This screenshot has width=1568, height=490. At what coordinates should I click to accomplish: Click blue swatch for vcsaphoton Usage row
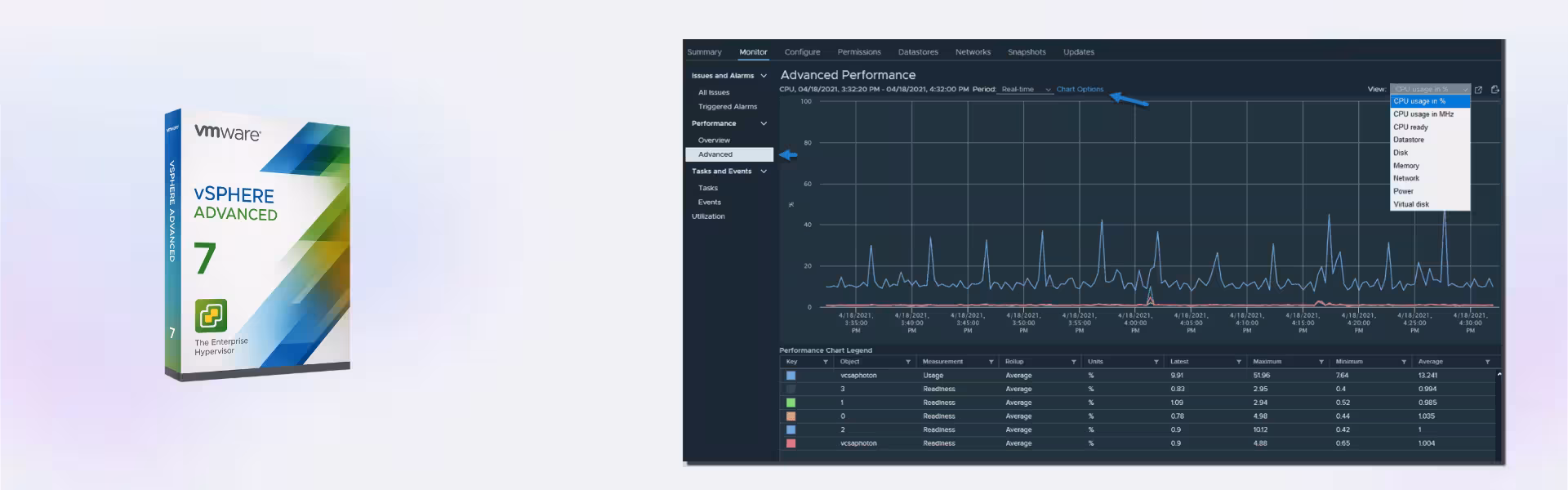coord(791,376)
